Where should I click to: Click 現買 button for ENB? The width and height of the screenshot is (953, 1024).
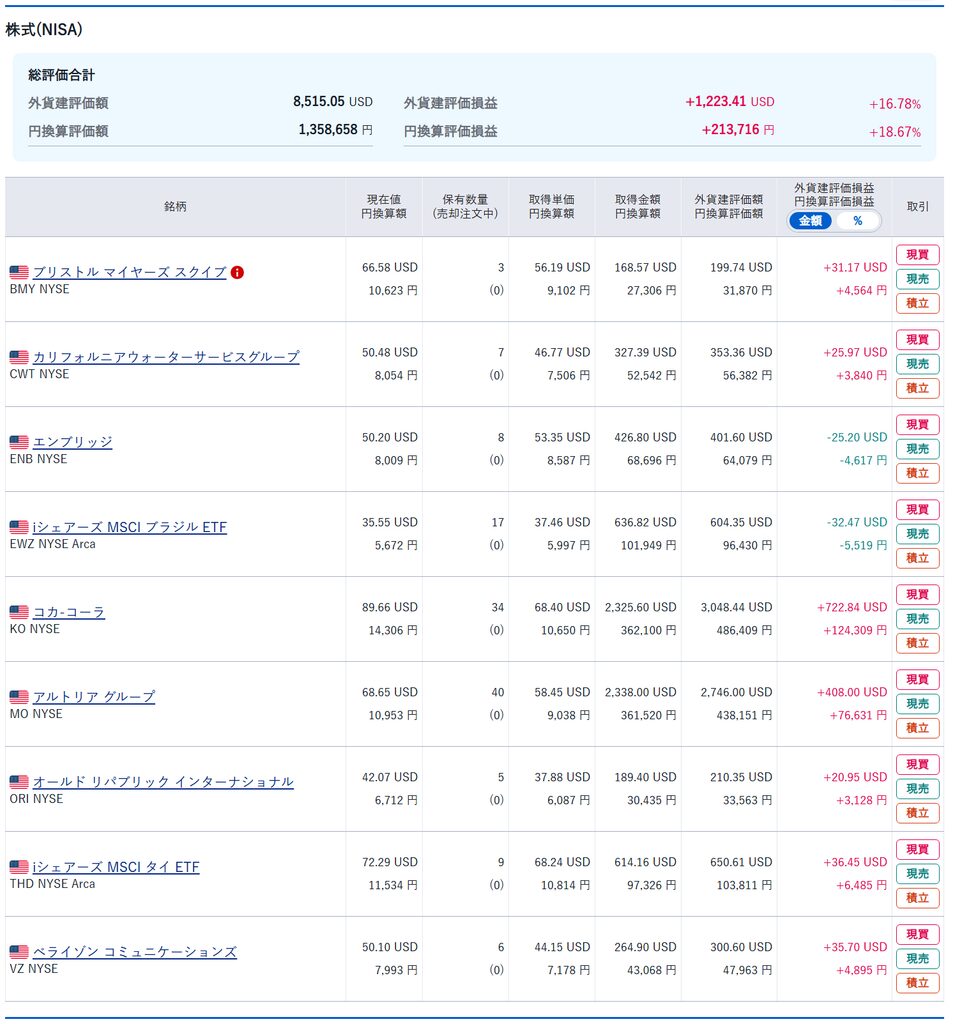pyautogui.click(x=917, y=424)
